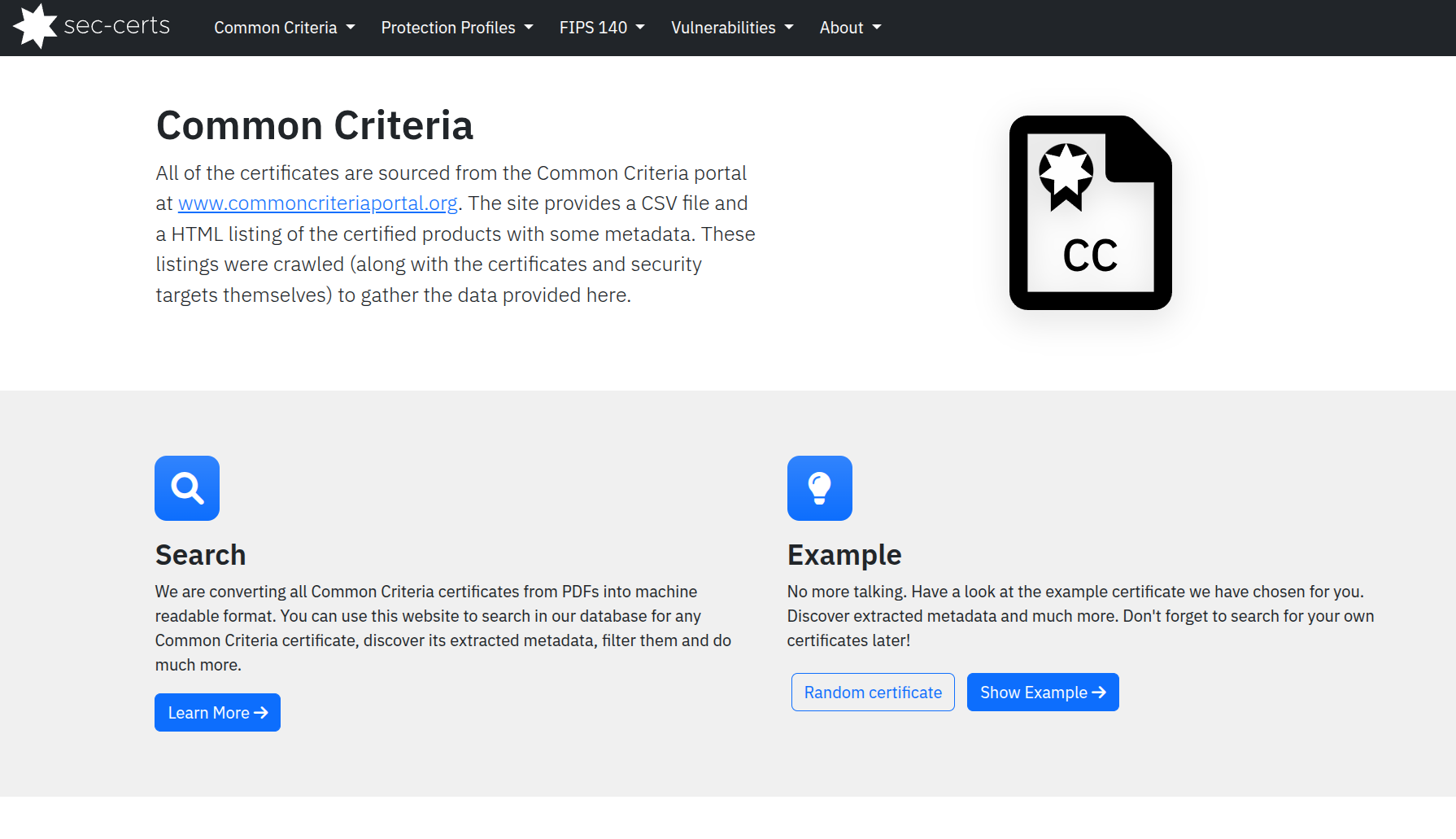Open the Vulnerabilities navigation menu
1456x839 pixels.
click(x=732, y=28)
